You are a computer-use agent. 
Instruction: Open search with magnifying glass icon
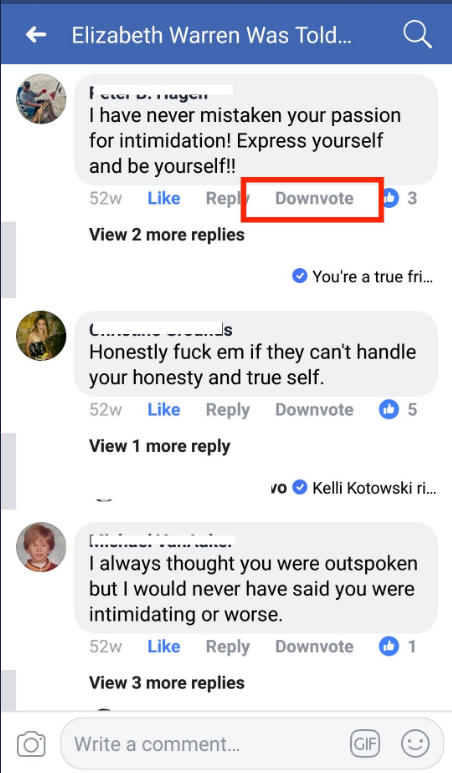pyautogui.click(x=417, y=35)
